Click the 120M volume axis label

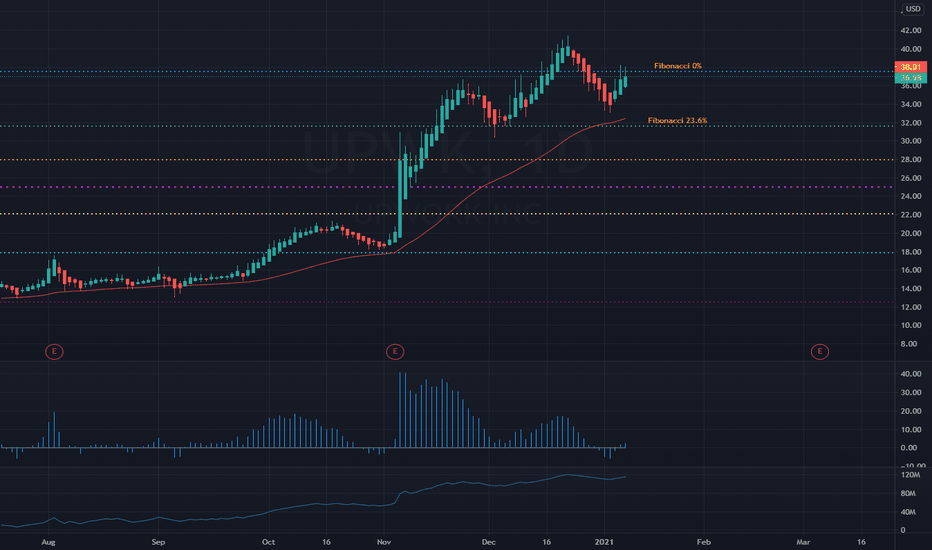coord(911,475)
